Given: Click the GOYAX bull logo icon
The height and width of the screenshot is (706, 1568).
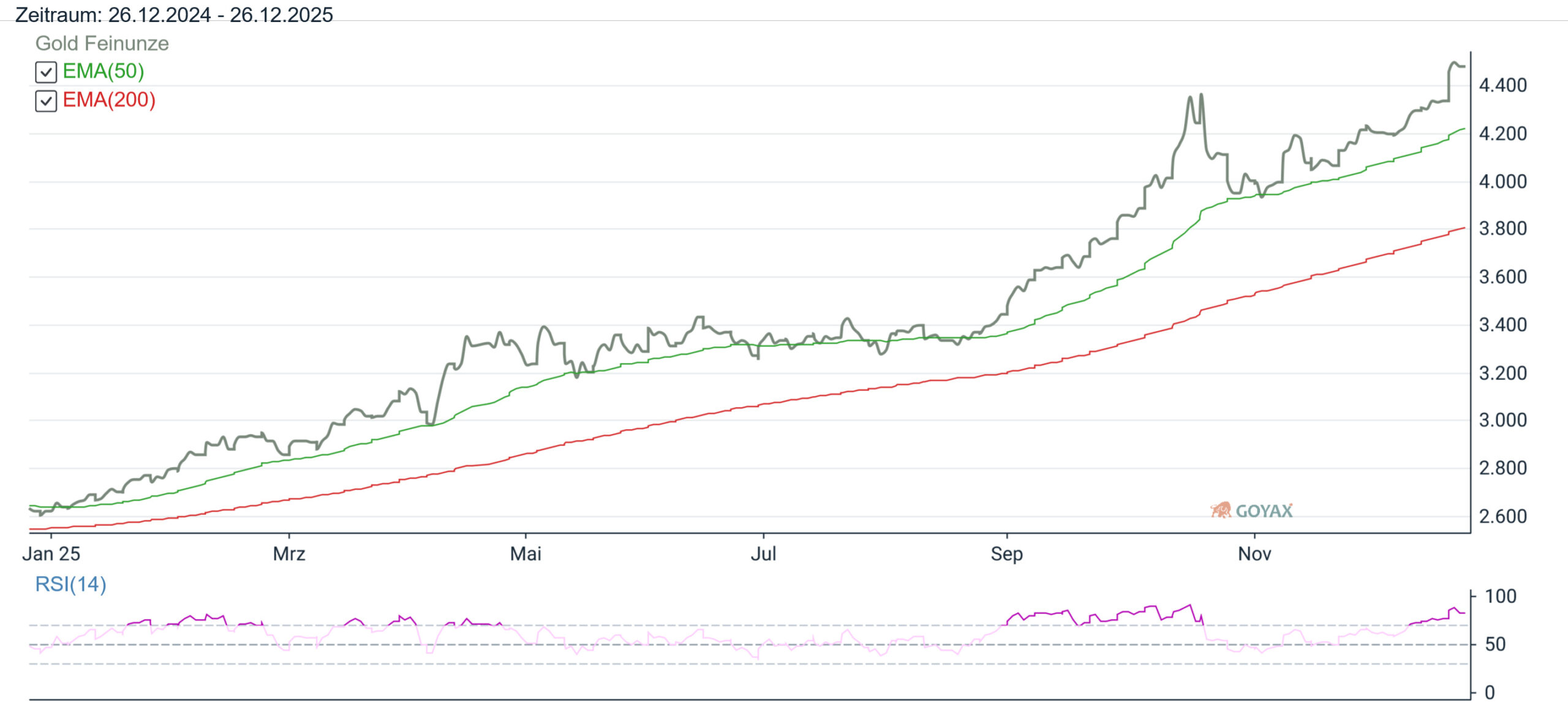Looking at the screenshot, I should click(1220, 510).
